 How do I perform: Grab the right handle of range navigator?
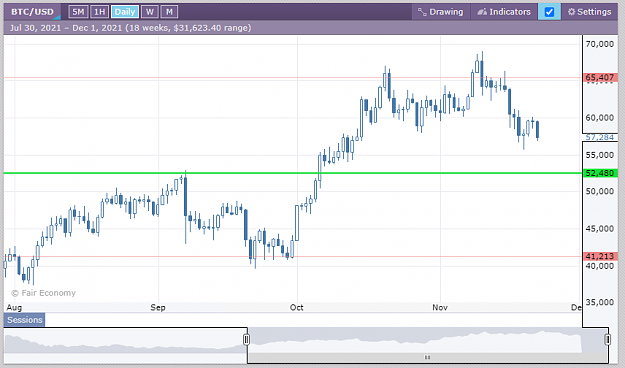coord(607,339)
